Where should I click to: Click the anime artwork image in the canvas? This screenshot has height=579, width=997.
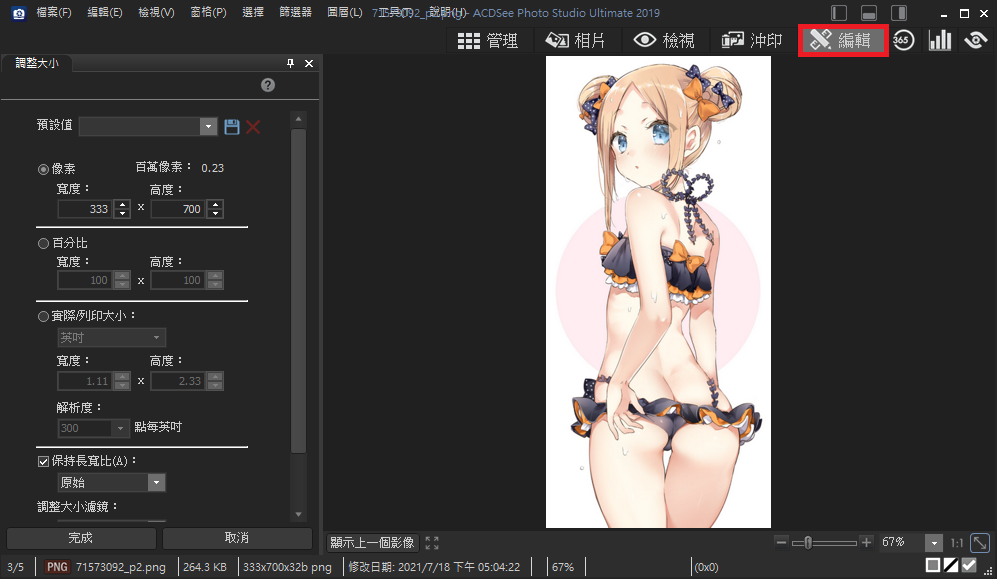658,292
